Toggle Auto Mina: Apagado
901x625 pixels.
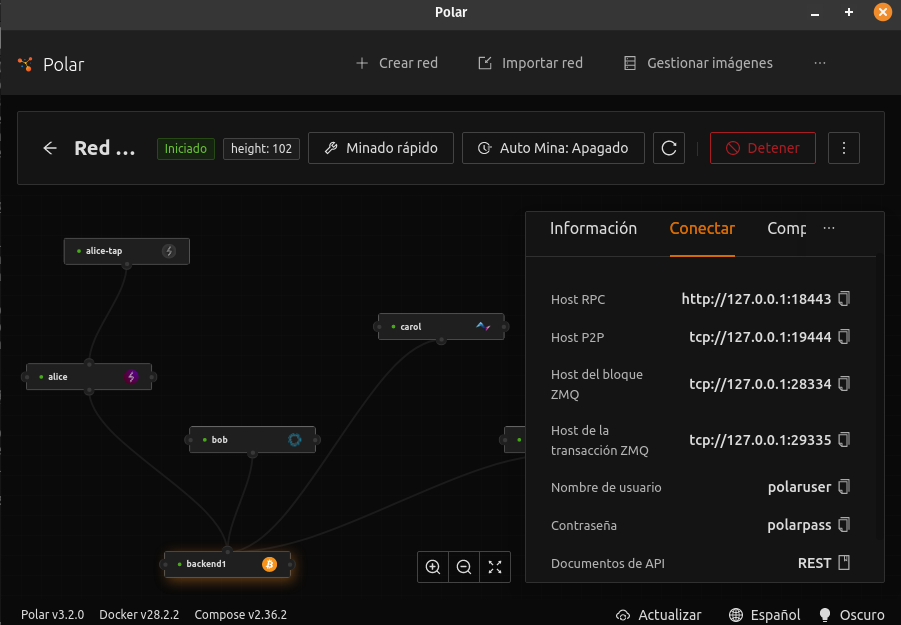tap(553, 148)
